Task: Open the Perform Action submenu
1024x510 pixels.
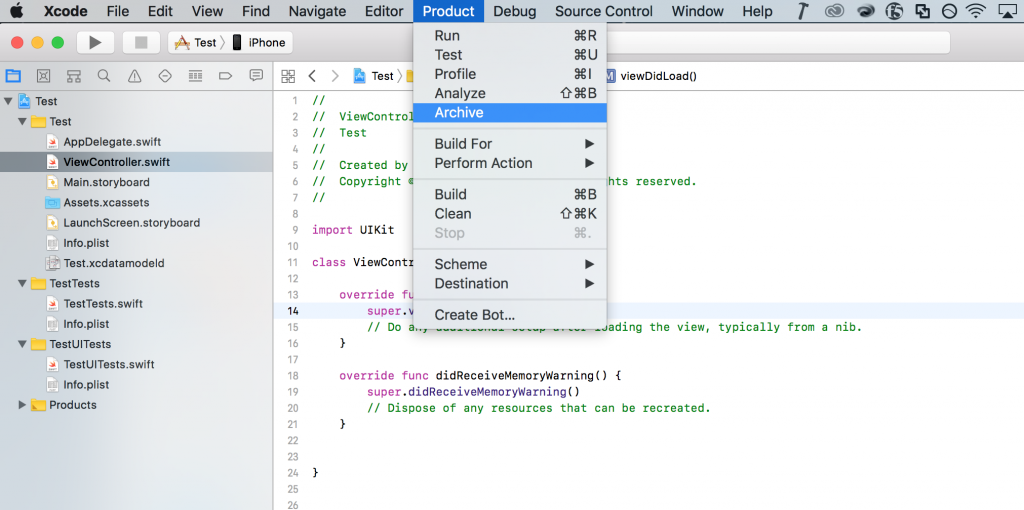Action: tap(510, 163)
